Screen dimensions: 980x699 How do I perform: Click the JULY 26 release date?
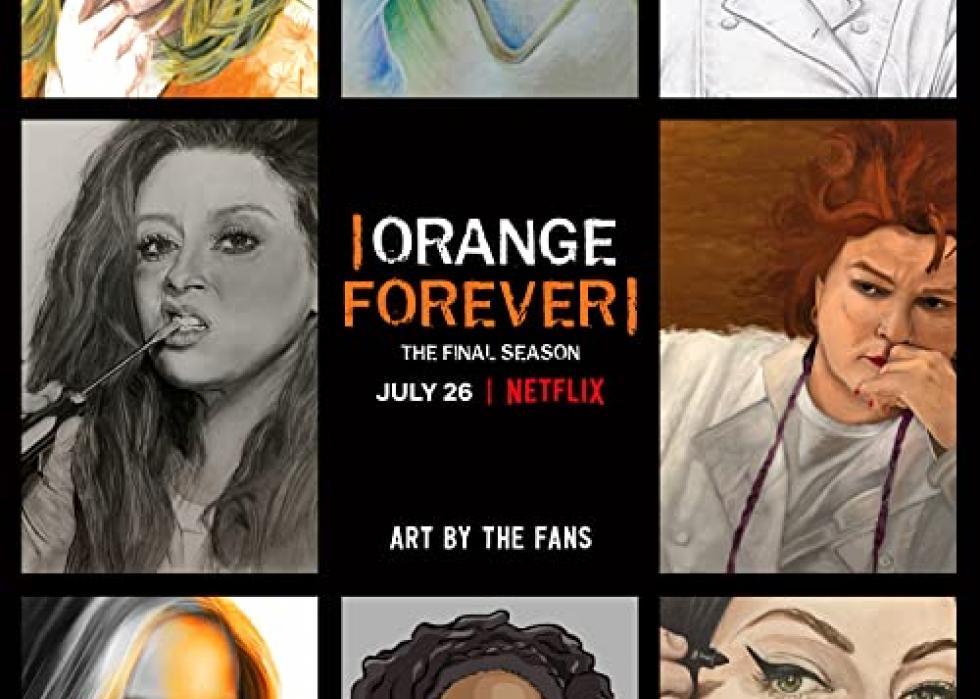(x=424, y=392)
